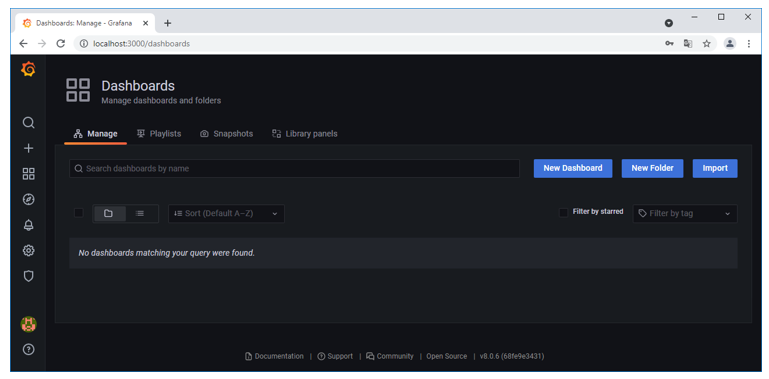Open the user avatar profile icon
The width and height of the screenshot is (769, 379).
pos(28,324)
